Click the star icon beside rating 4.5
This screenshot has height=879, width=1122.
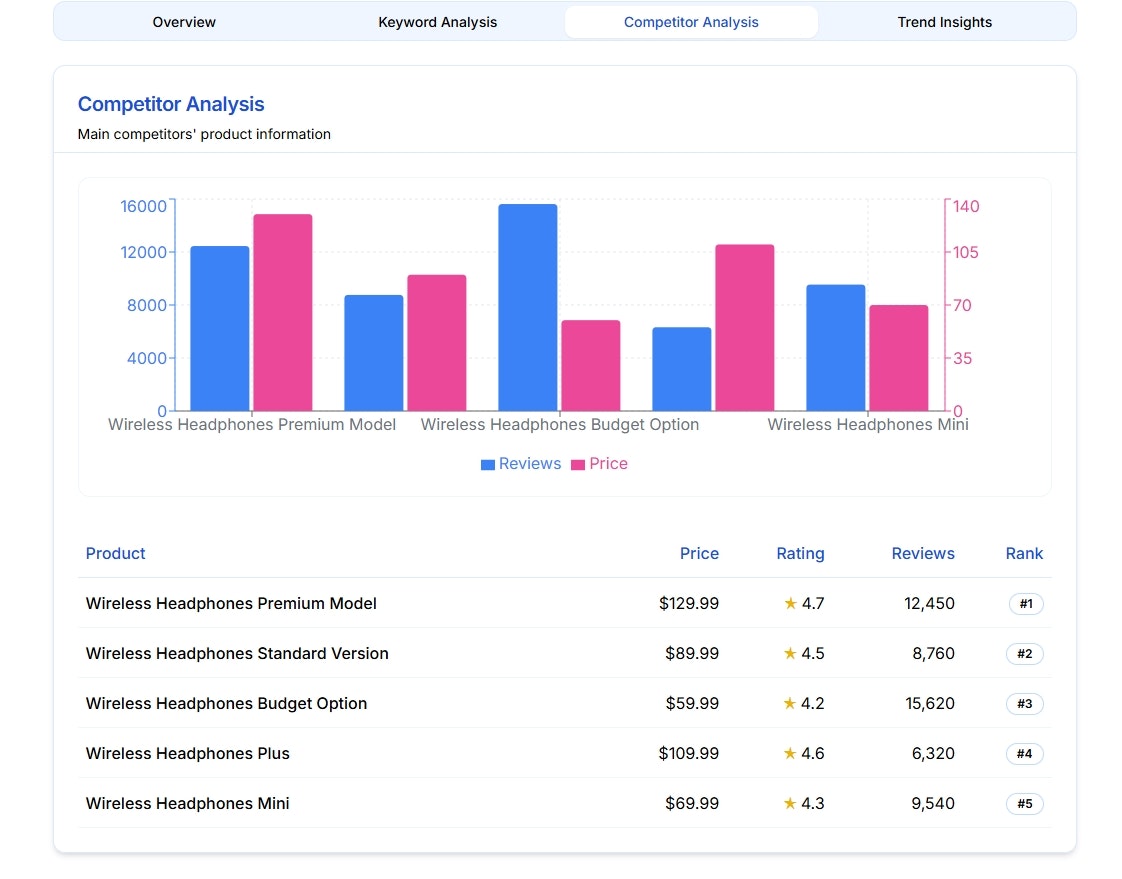pos(790,654)
